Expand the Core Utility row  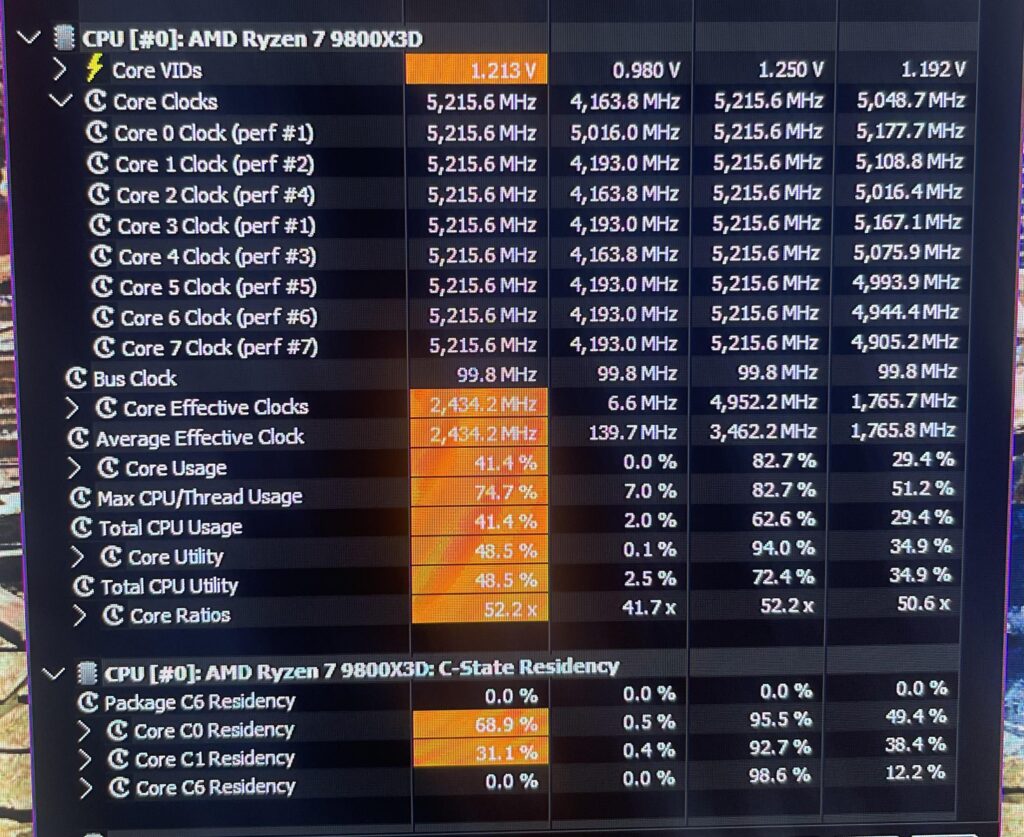point(78,556)
